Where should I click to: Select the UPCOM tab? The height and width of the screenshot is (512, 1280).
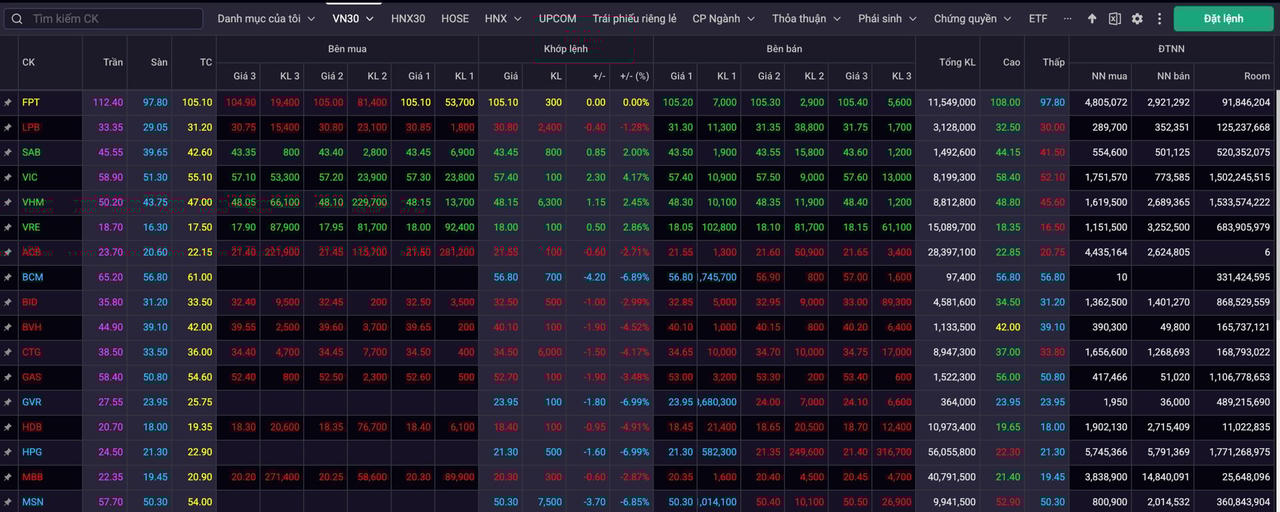coord(557,19)
